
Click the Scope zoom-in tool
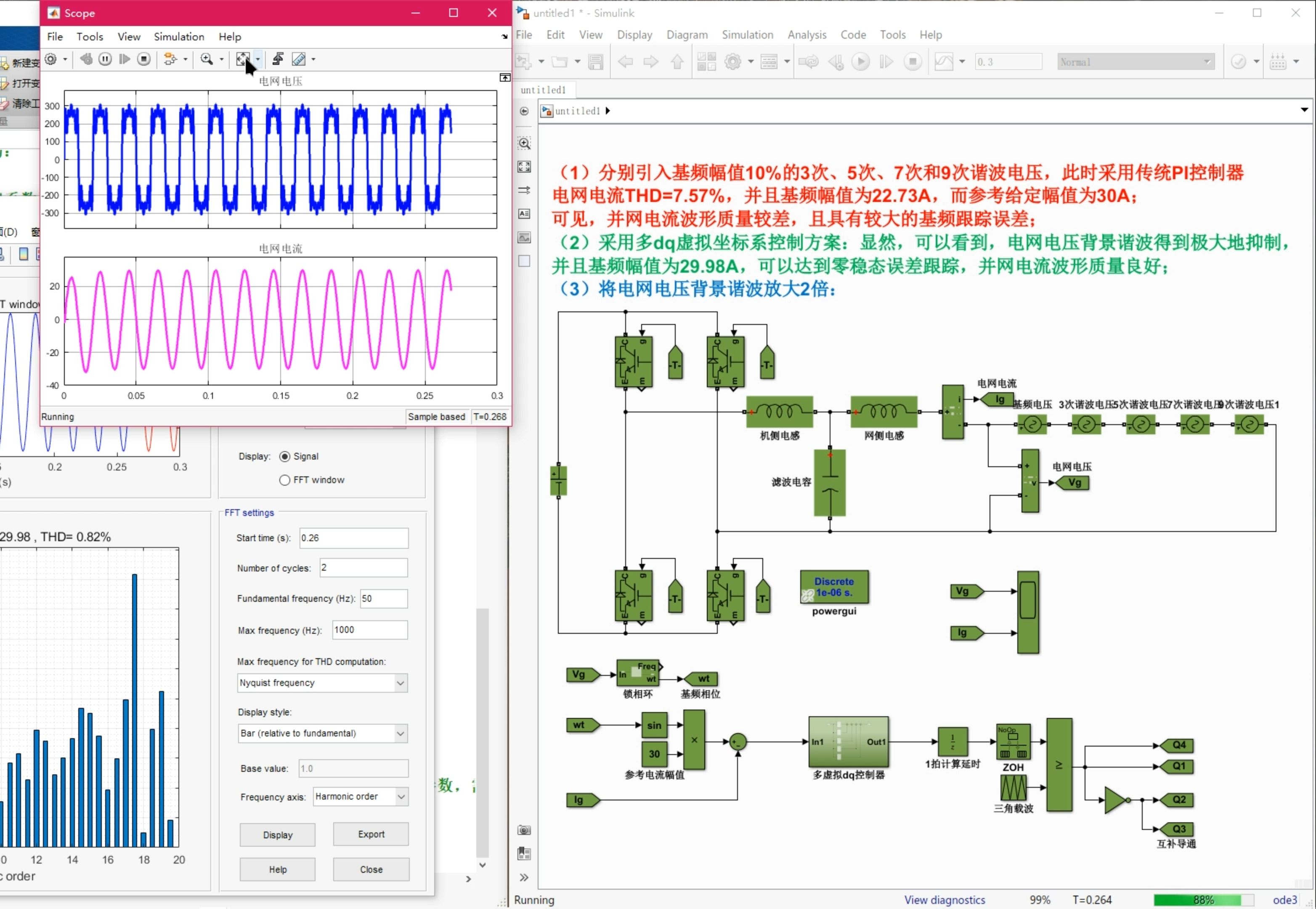point(207,58)
